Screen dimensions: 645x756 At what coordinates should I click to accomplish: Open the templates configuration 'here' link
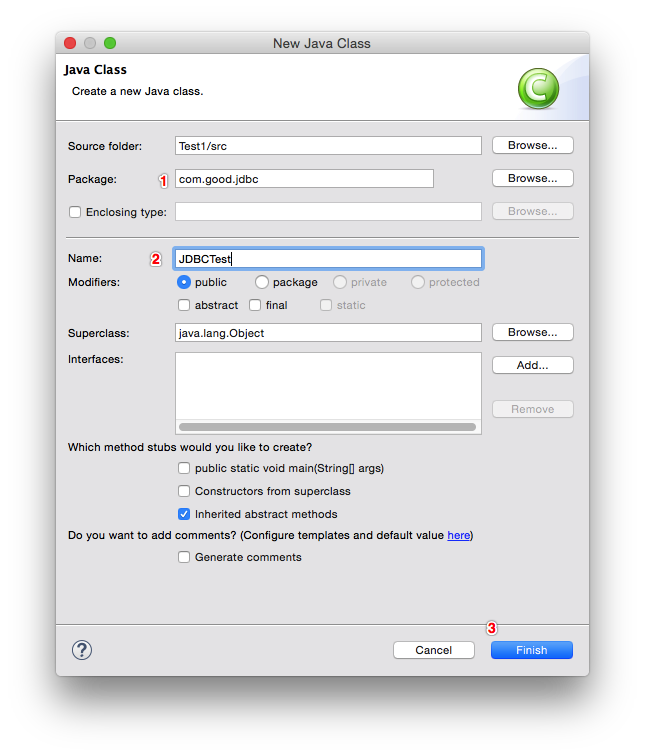coord(458,535)
